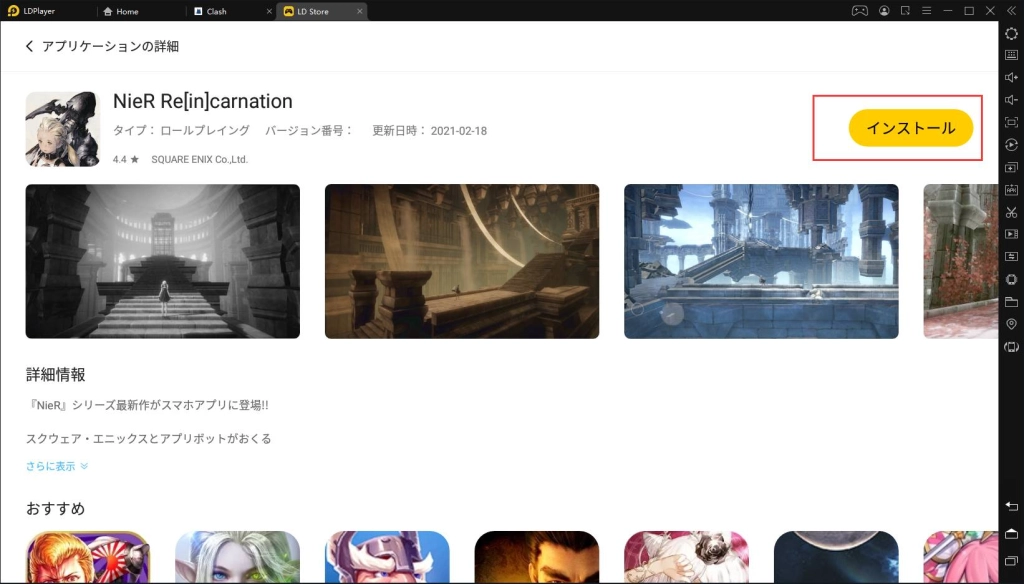
Task: Open recommended app with silver-haired elf
Action: click(x=238, y=557)
